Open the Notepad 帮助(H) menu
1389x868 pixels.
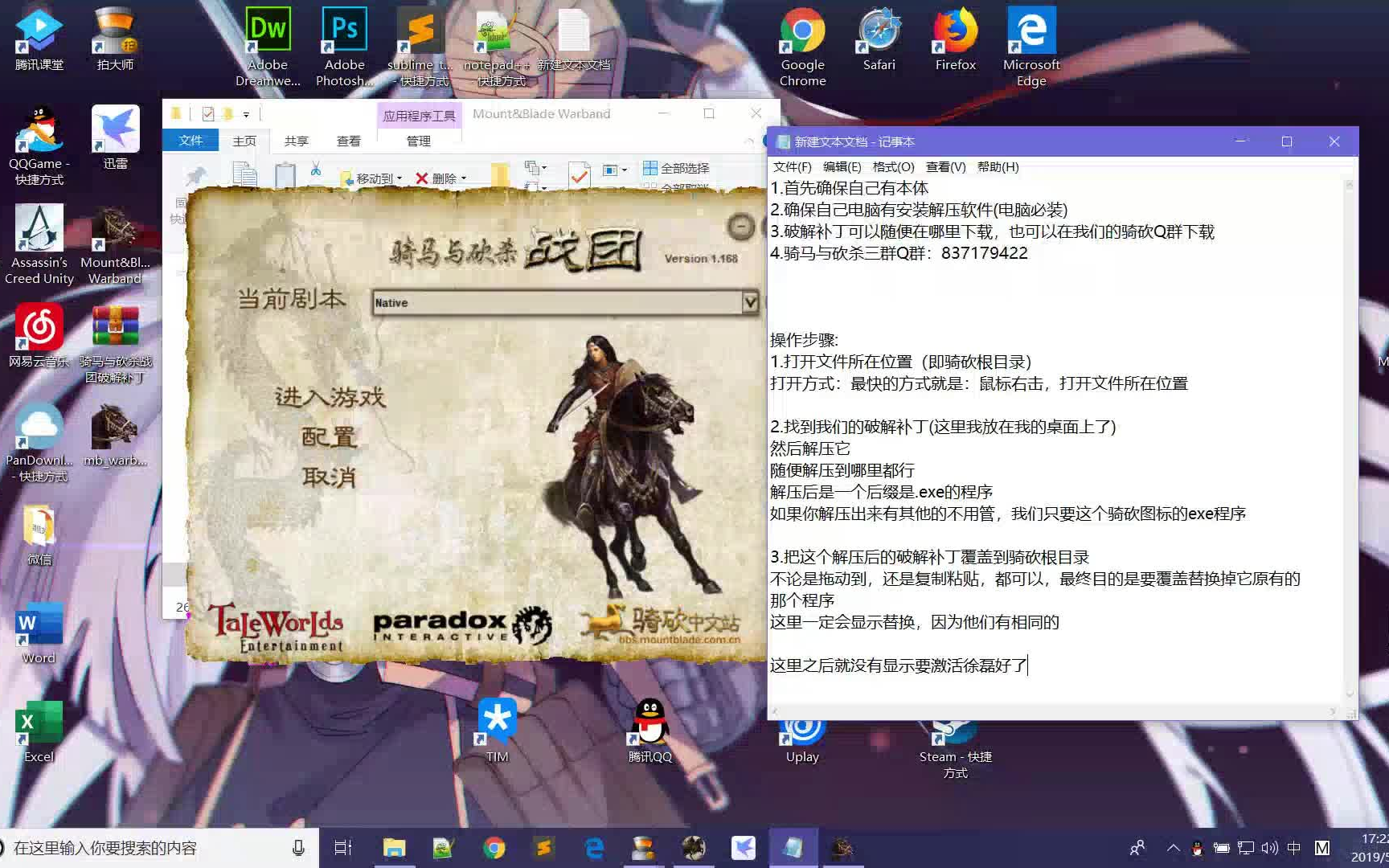pyautogui.click(x=998, y=166)
